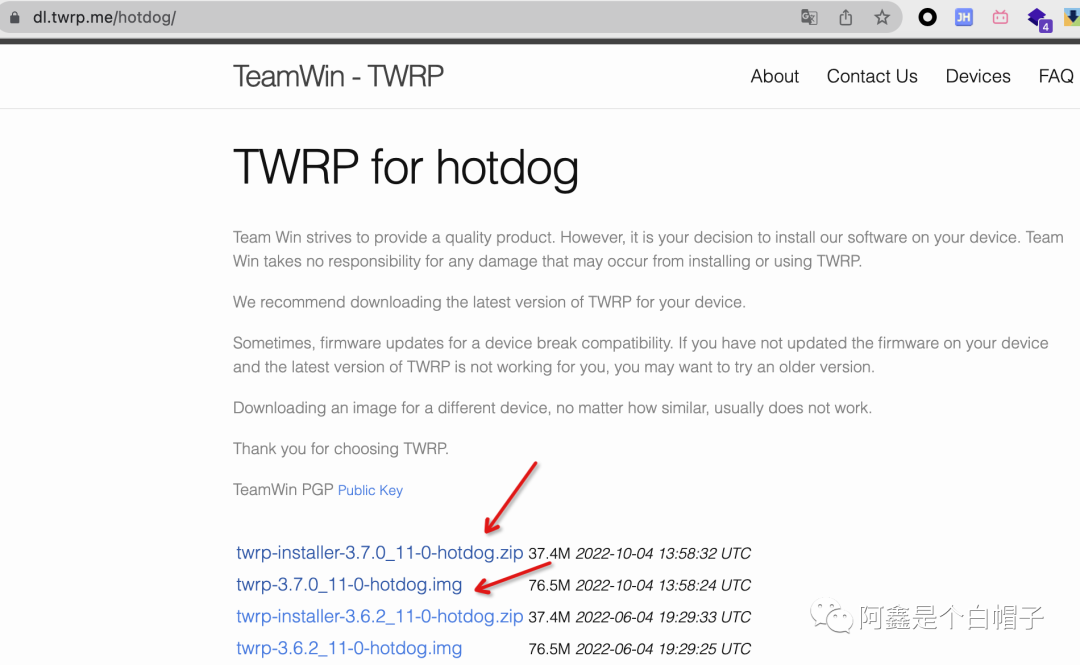Viewport: 1080px width, 665px height.
Task: Click the 2022-10-04 13:58:32 UTC timestamp
Action: [663, 553]
